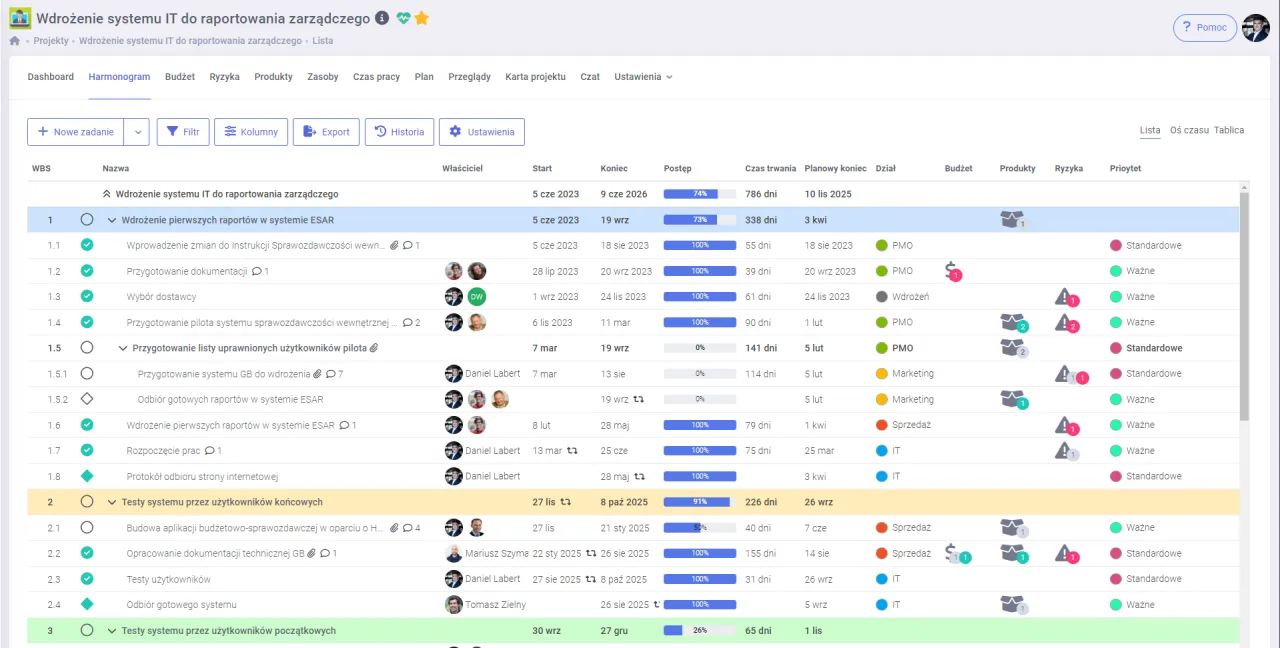Click the Pomoc help button

click(x=1204, y=27)
